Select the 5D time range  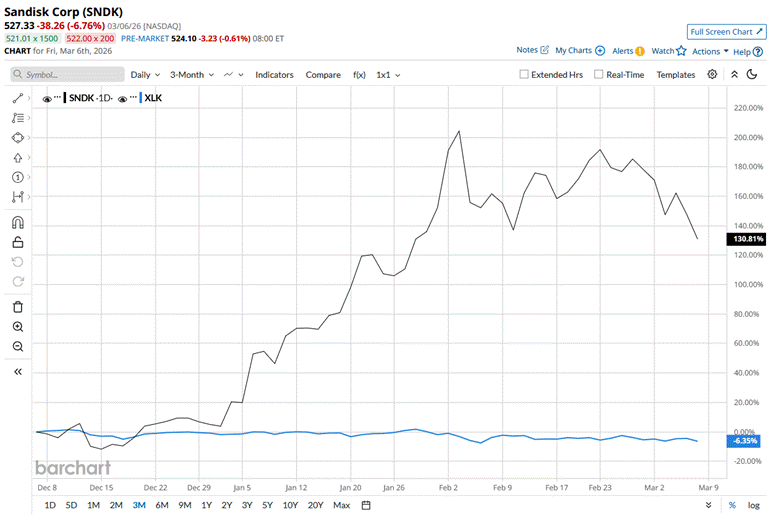72,505
